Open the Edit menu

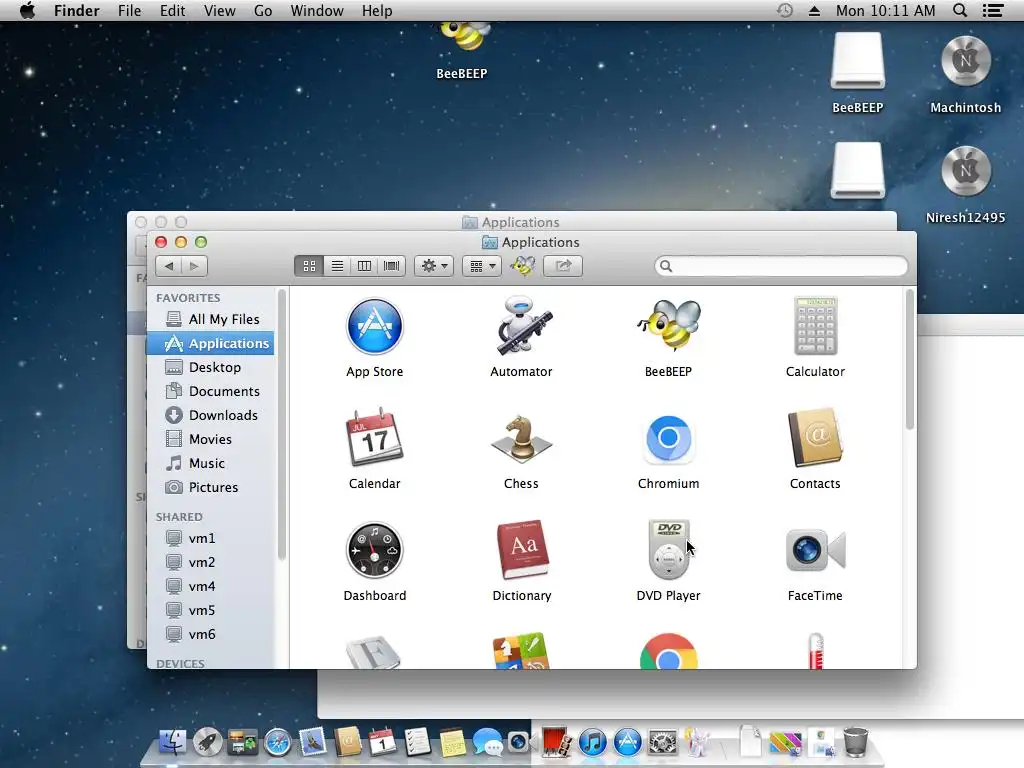pos(172,10)
